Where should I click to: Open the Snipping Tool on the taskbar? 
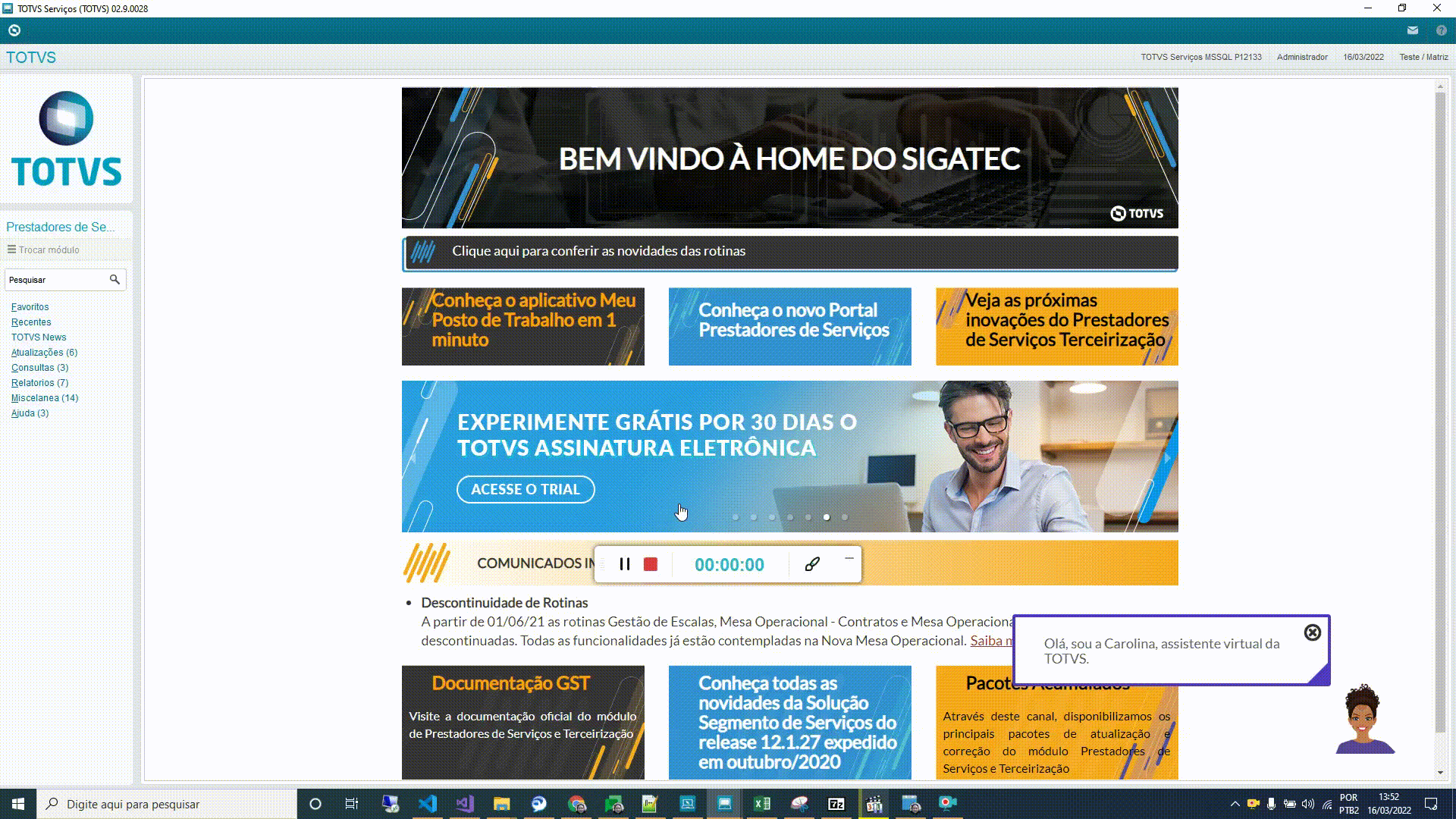(799, 804)
